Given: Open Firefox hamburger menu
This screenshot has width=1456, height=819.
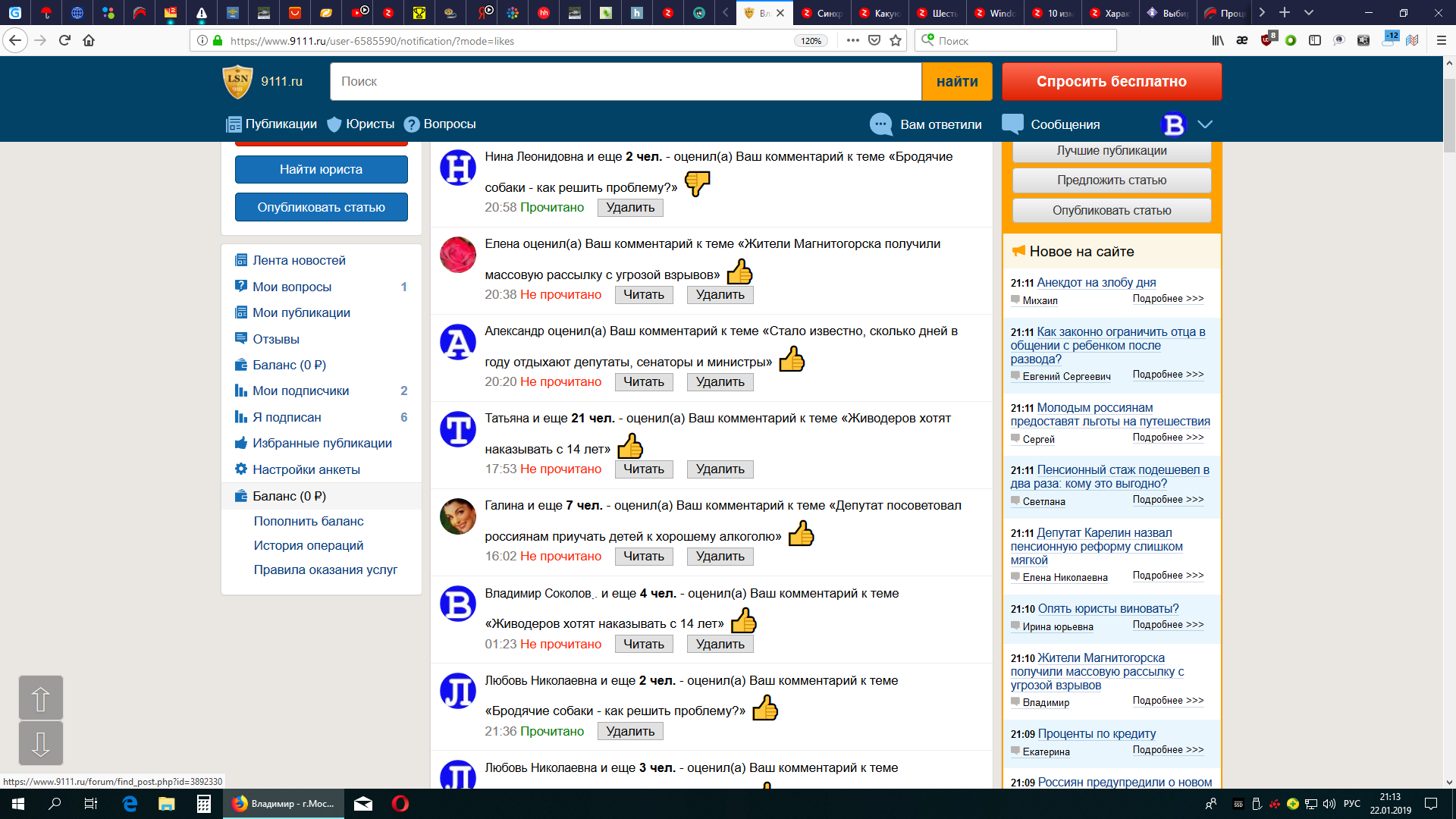Looking at the screenshot, I should click(1442, 41).
